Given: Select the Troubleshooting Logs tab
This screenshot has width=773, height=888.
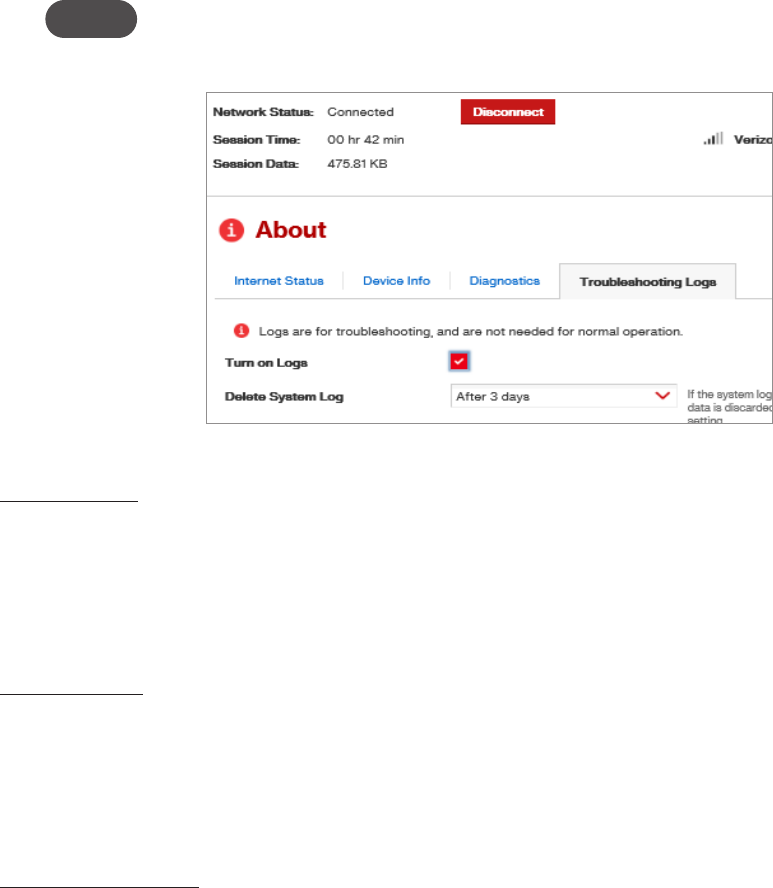Looking at the screenshot, I should pos(648,281).
